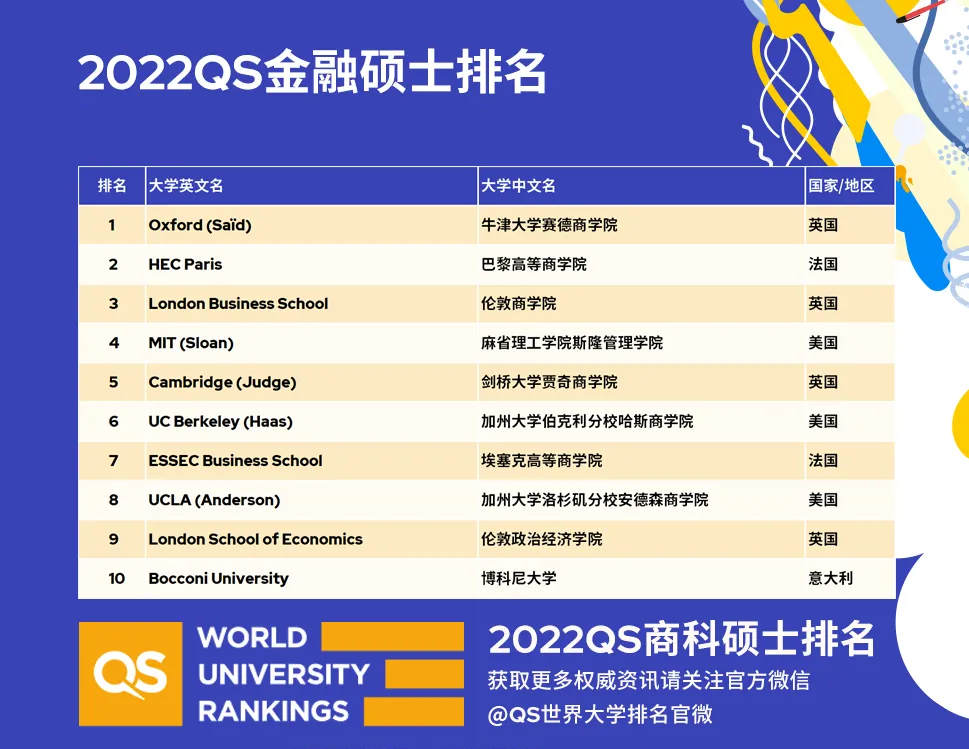The width and height of the screenshot is (969, 749).
Task: Click the 剑桥大学贾奇商学院 cell
Action: tap(641, 382)
